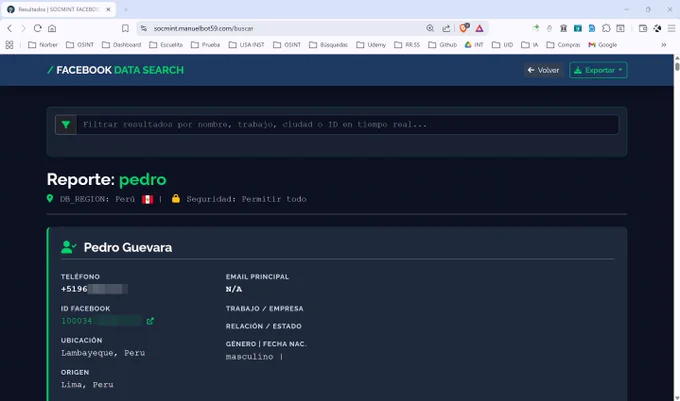Open the sidebar panel toggle icon
This screenshot has width=680, height=401.
point(621,28)
